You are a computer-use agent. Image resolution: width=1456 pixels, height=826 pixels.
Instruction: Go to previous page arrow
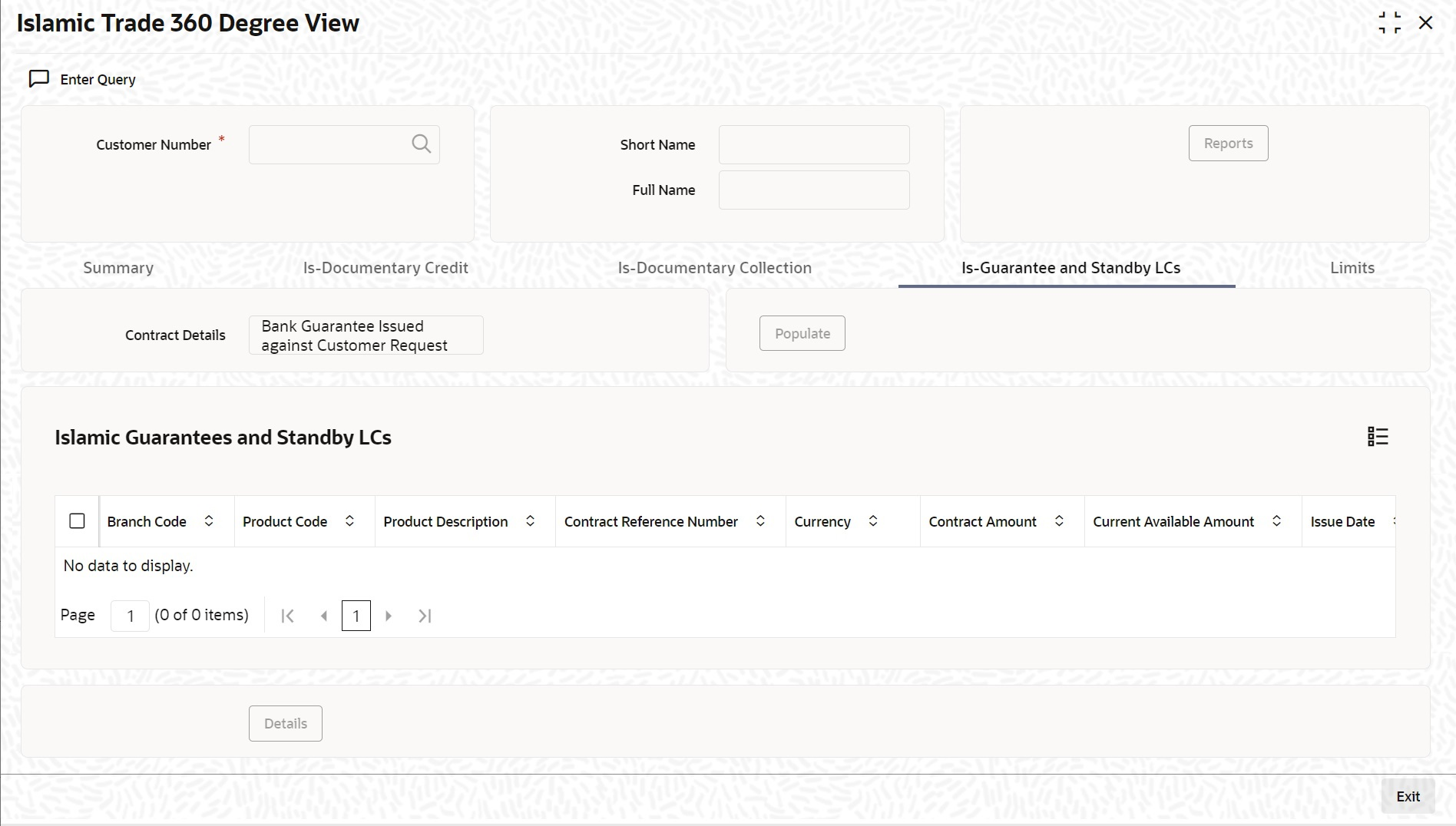324,616
